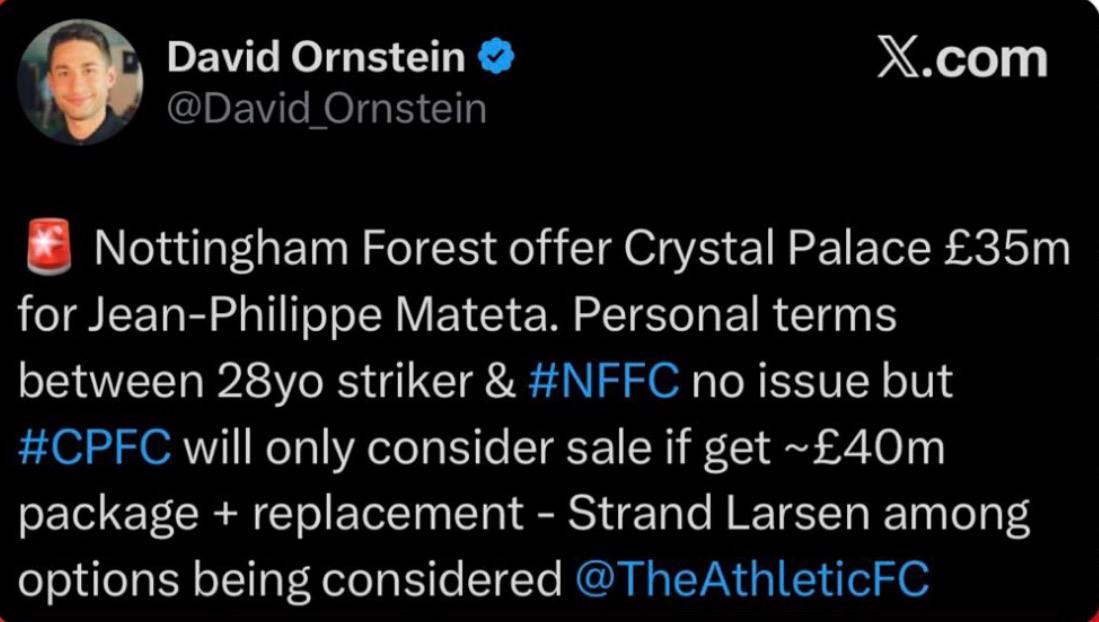This screenshot has width=1099, height=622.
Task: Select the word "replacement" in tweet
Action: pos(388,516)
